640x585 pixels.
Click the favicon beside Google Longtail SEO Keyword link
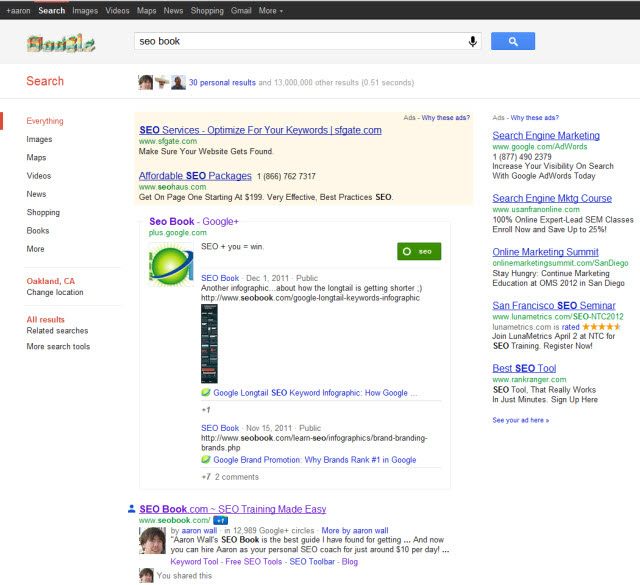click(206, 393)
